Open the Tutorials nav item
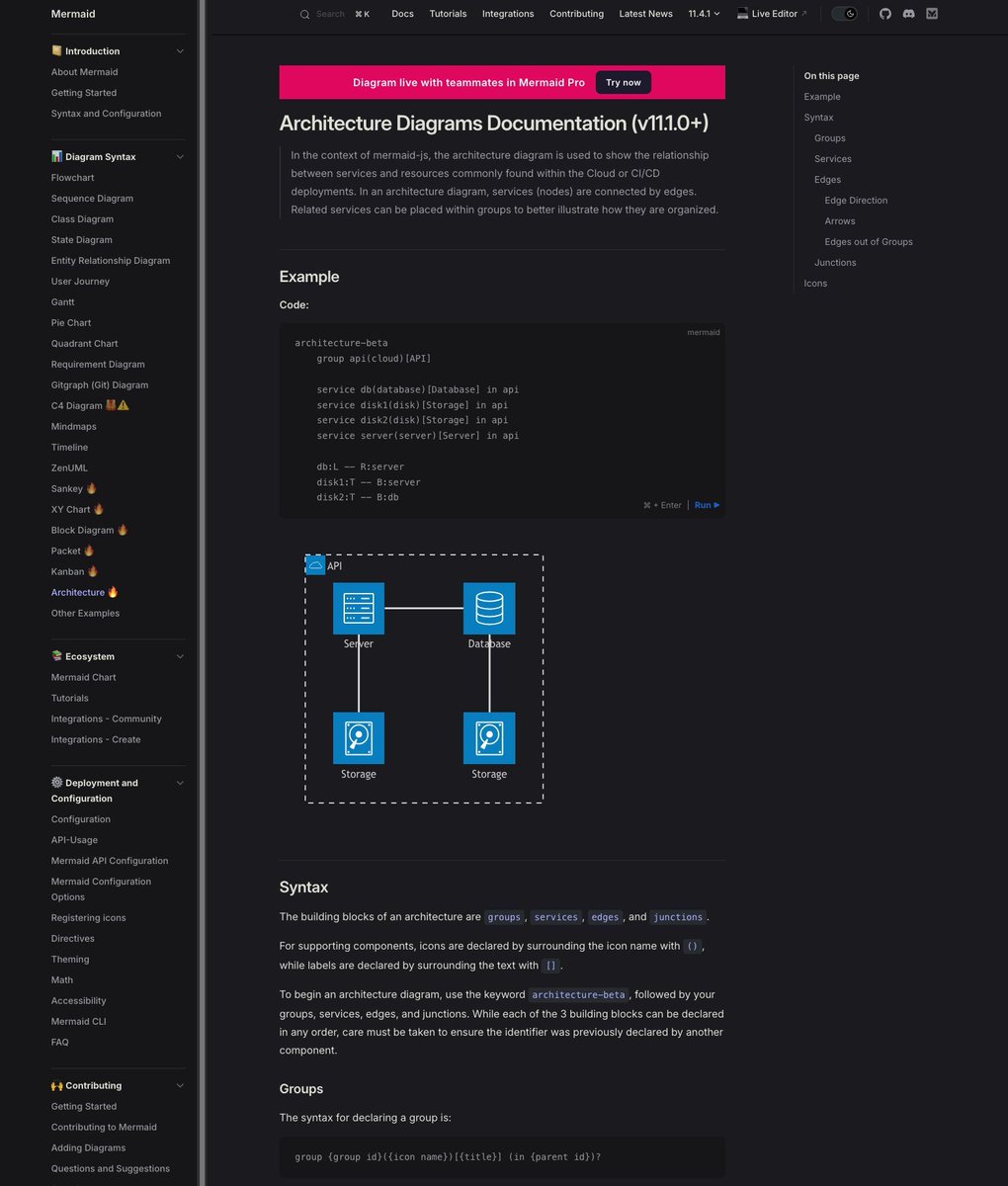Screen dimensions: 1008x1186 tap(448, 14)
